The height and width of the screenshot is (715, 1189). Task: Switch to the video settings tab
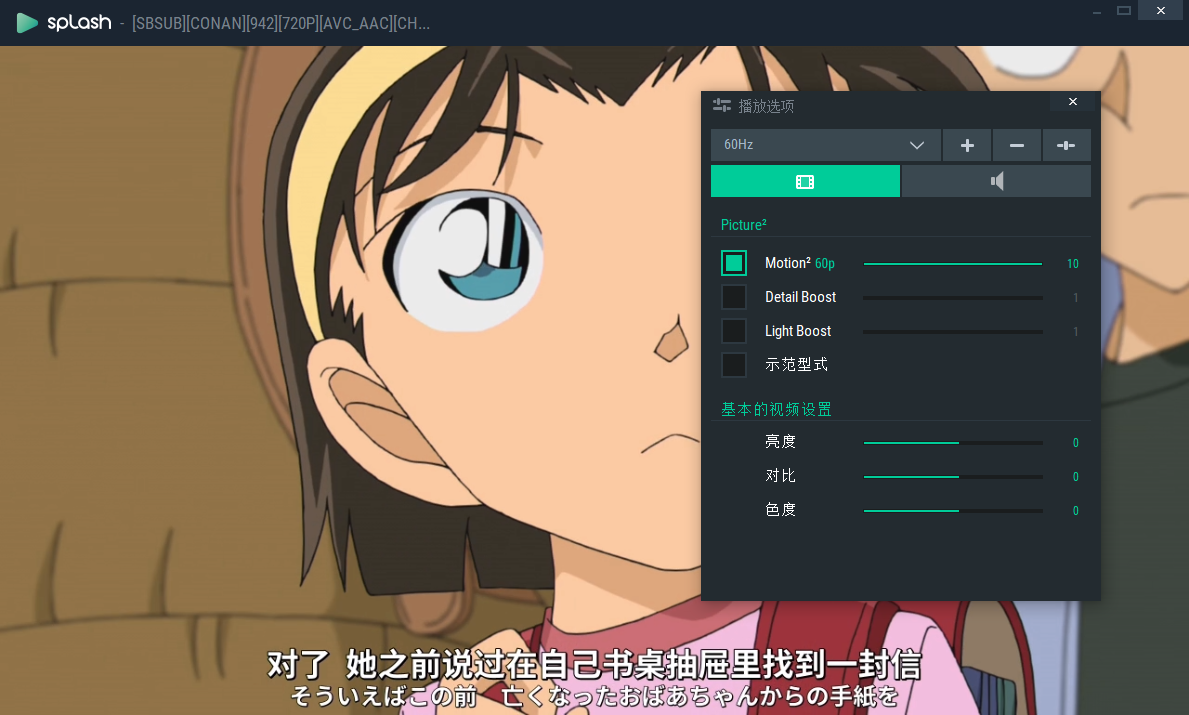point(805,181)
